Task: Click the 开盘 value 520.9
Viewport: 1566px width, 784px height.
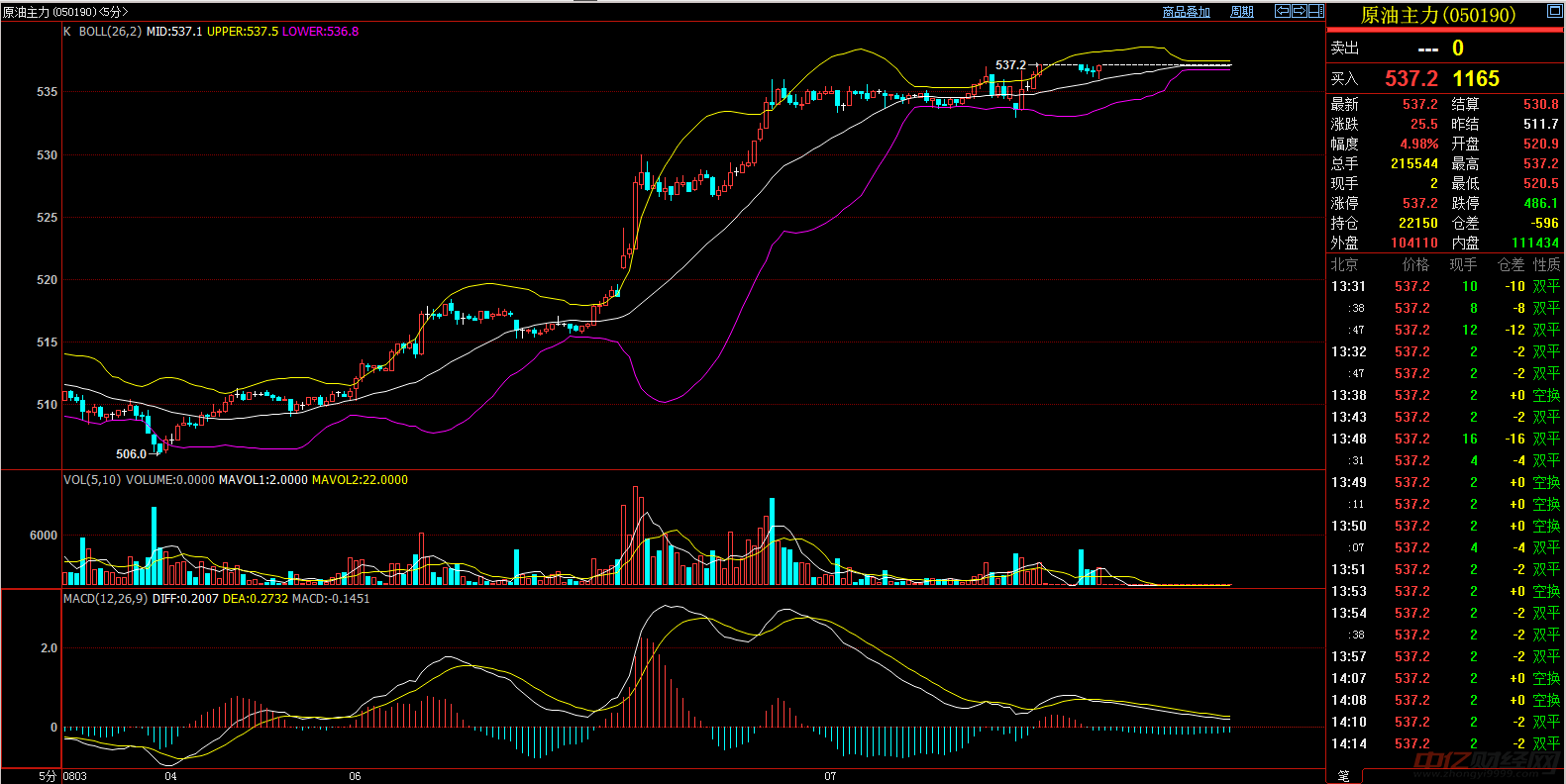Action: (x=1541, y=144)
